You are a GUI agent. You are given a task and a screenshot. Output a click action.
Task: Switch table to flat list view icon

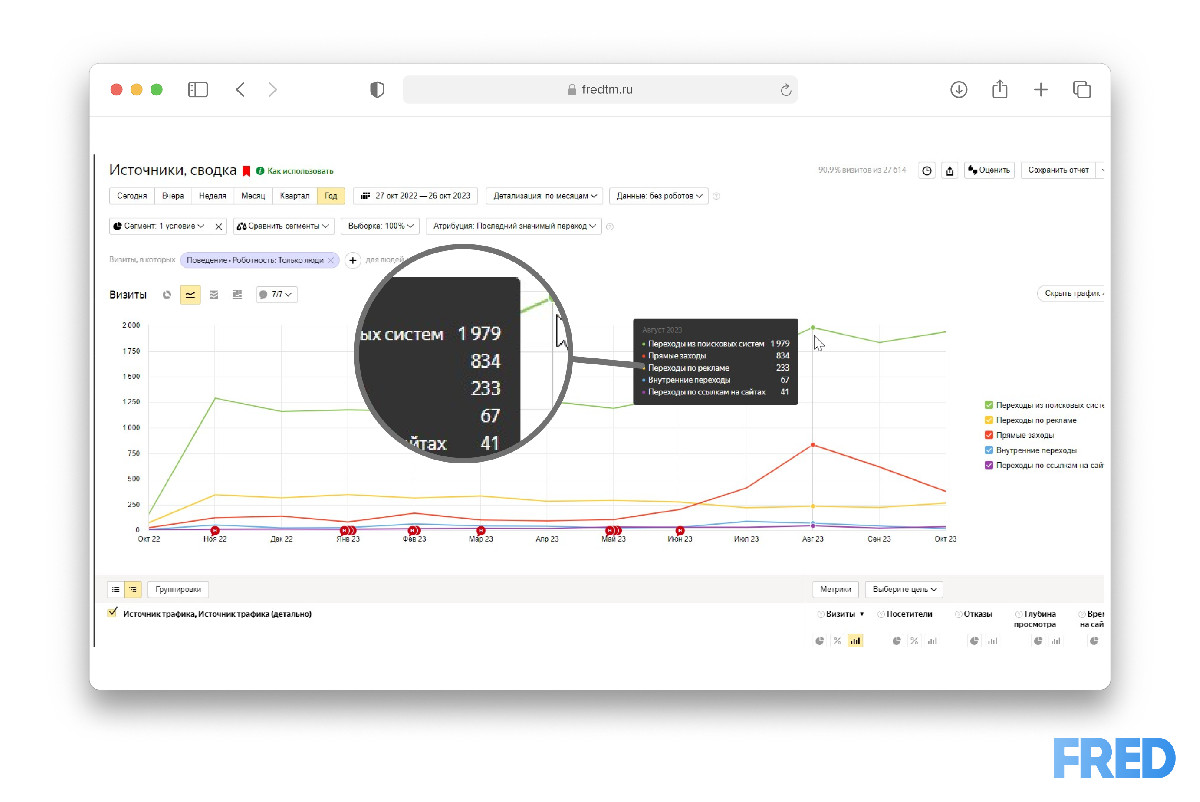116,590
